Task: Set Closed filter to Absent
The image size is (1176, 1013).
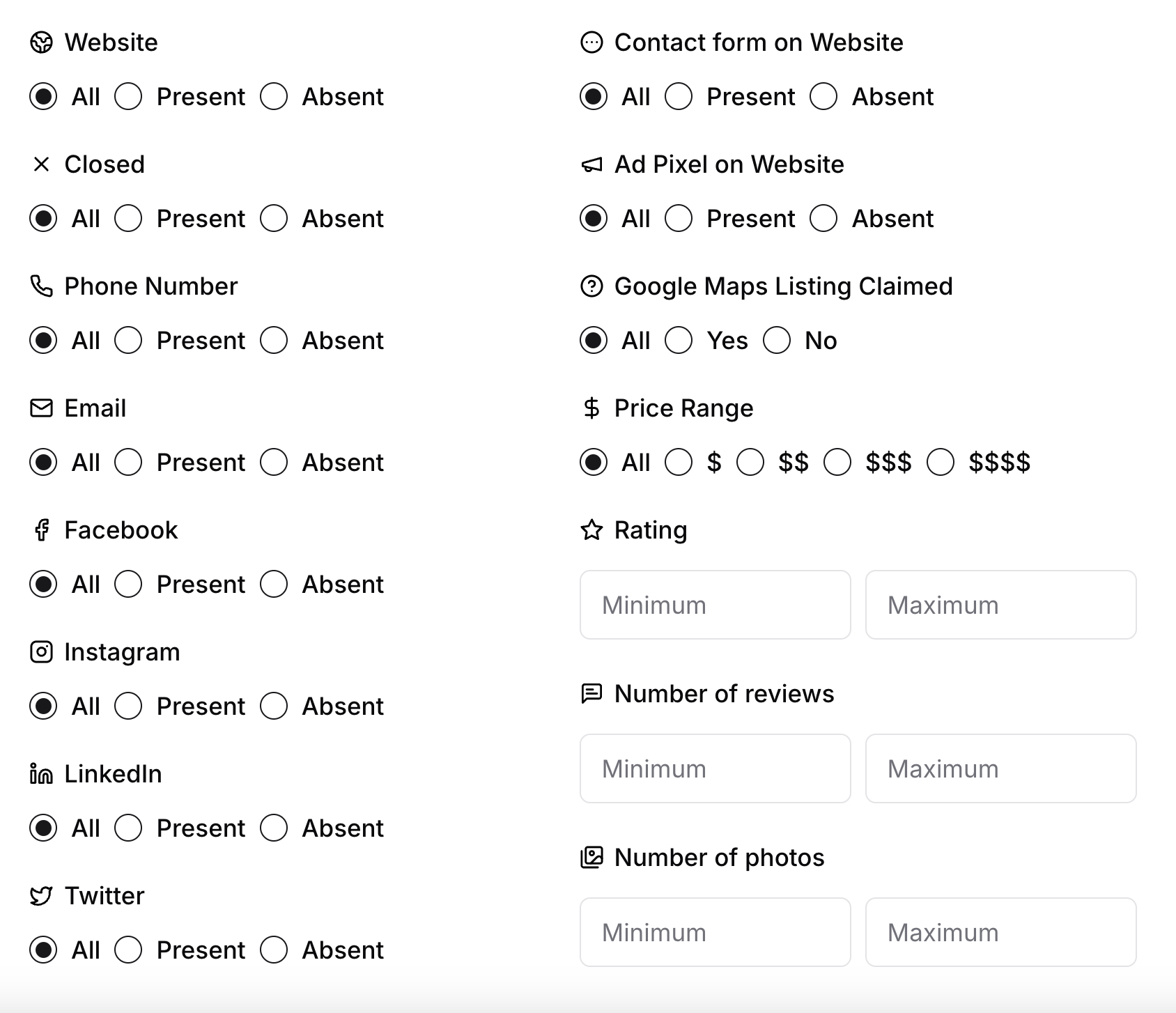Action: click(x=274, y=219)
